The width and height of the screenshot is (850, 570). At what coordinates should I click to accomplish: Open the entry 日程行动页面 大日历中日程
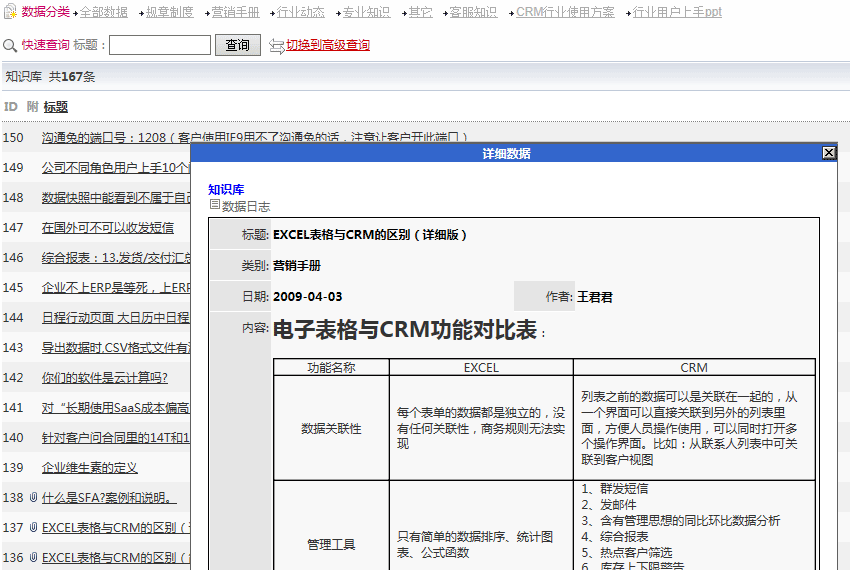click(x=115, y=318)
